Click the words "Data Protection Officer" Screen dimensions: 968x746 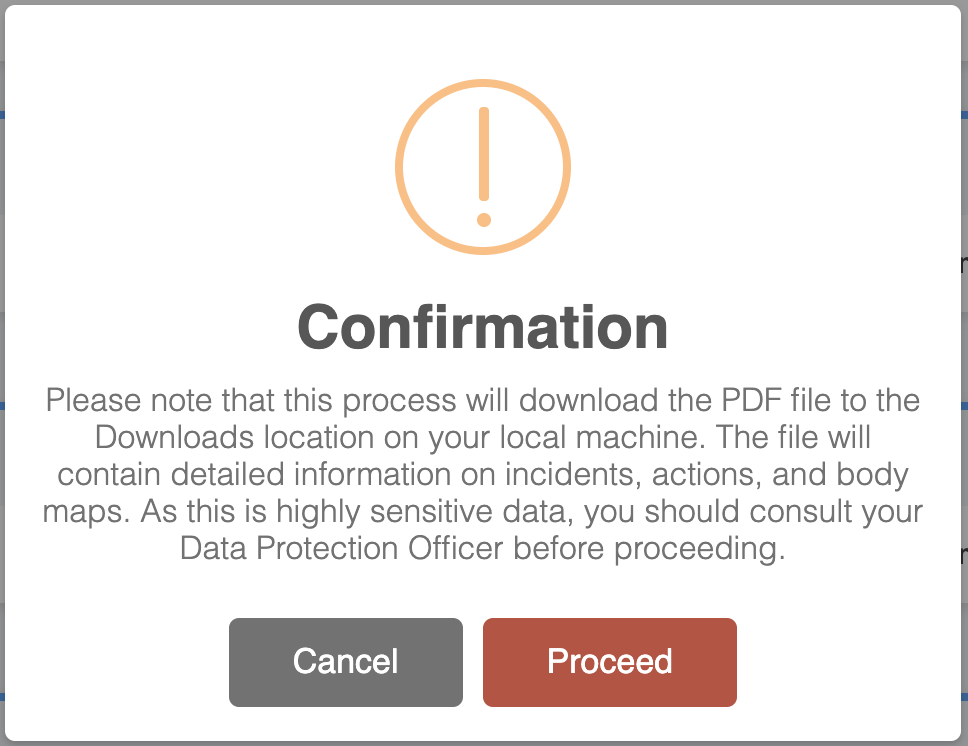coord(341,548)
